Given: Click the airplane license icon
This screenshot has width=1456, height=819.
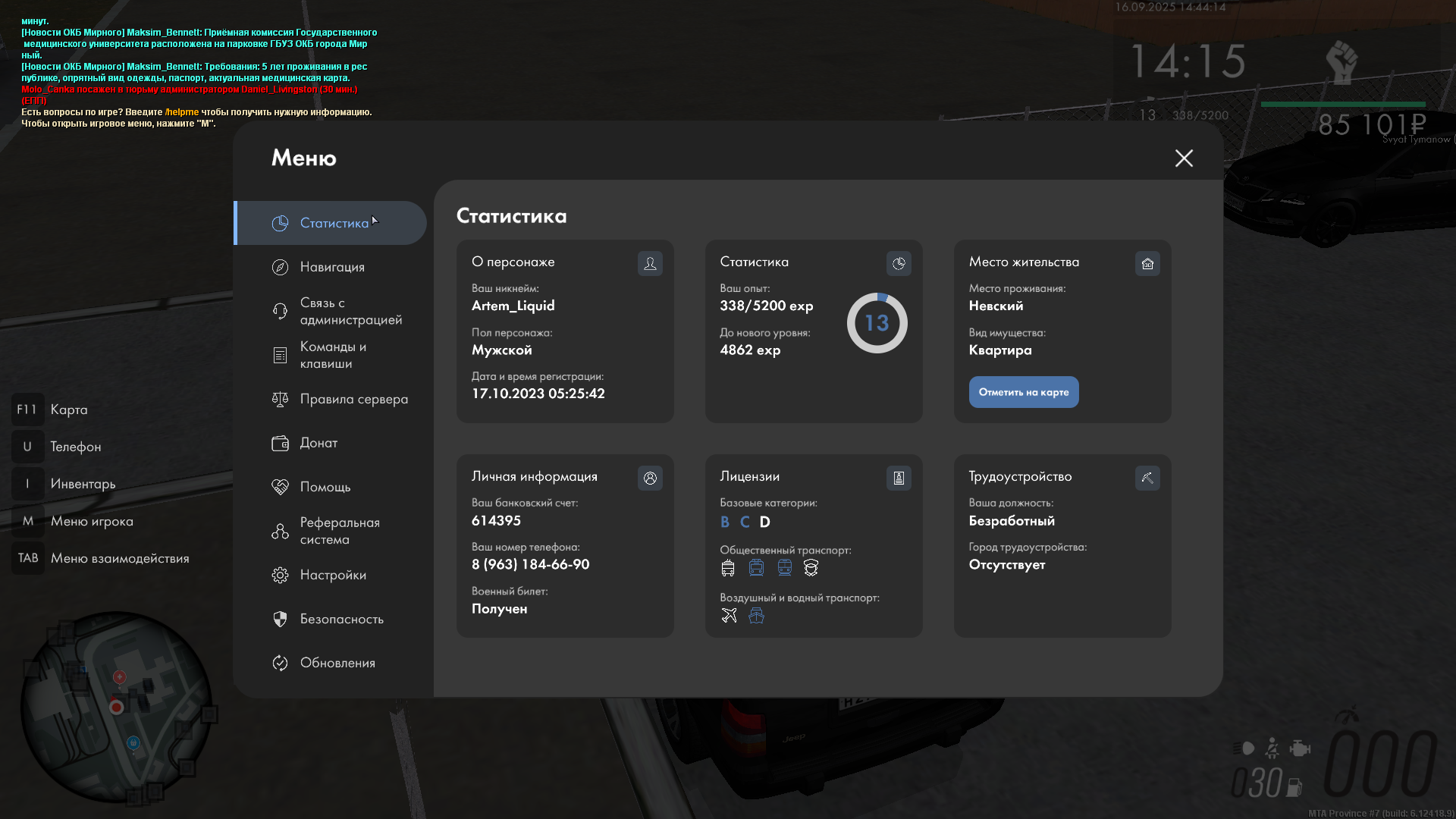Looking at the screenshot, I should (x=729, y=615).
